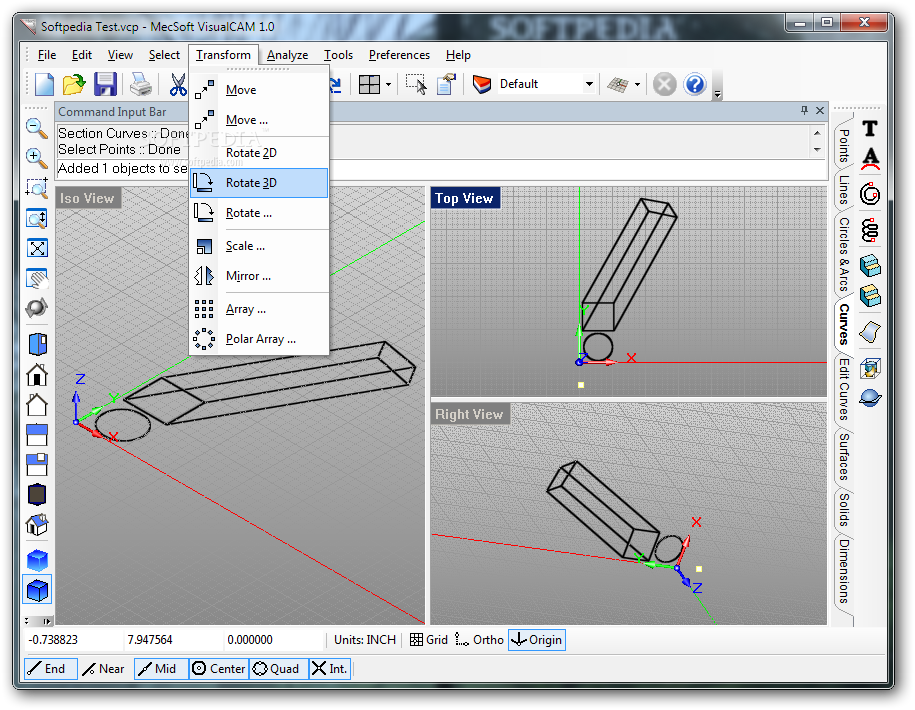Toggle the Grid snap
Screen dimensions: 915x710
pyautogui.click(x=429, y=639)
